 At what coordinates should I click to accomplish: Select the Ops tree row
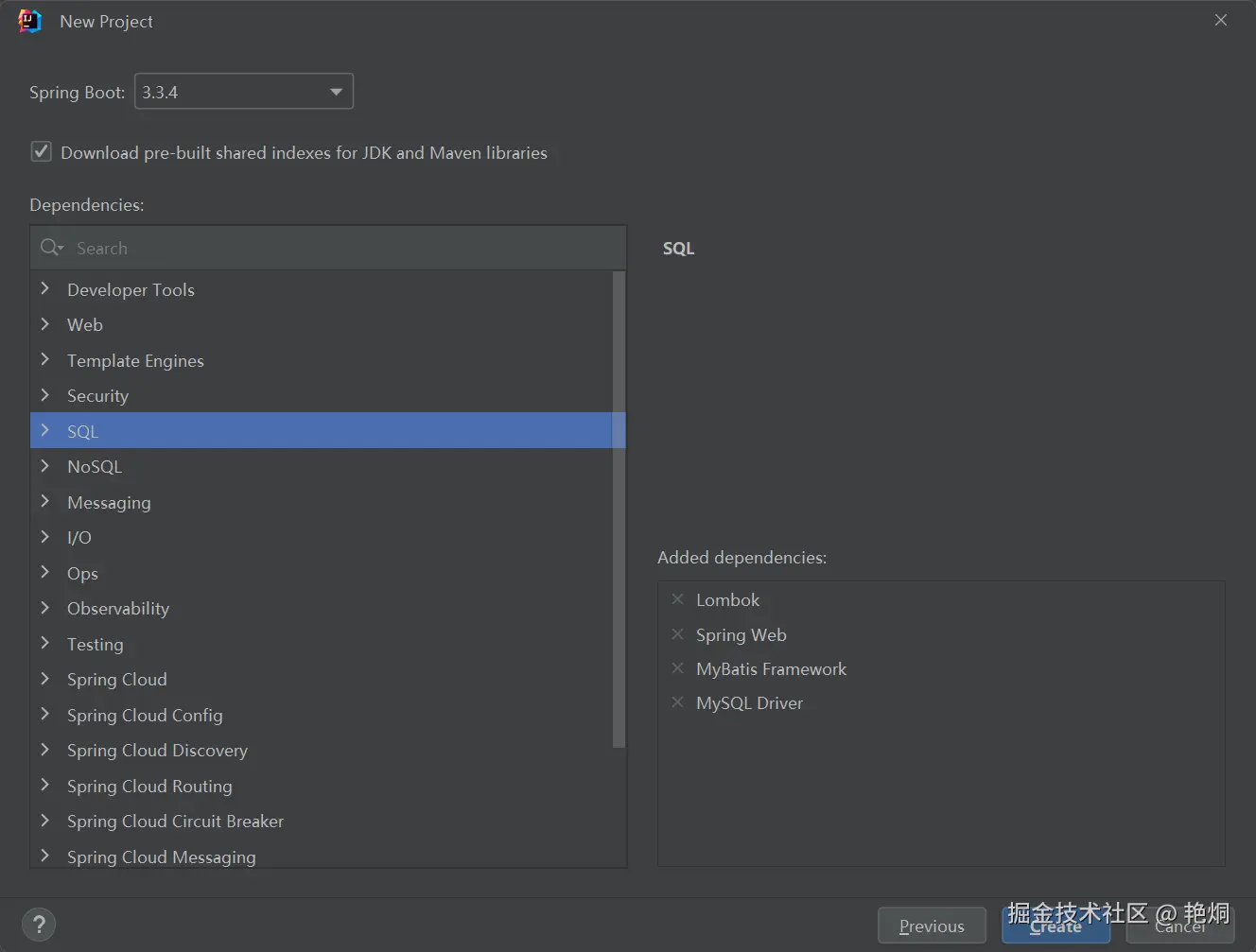point(322,573)
